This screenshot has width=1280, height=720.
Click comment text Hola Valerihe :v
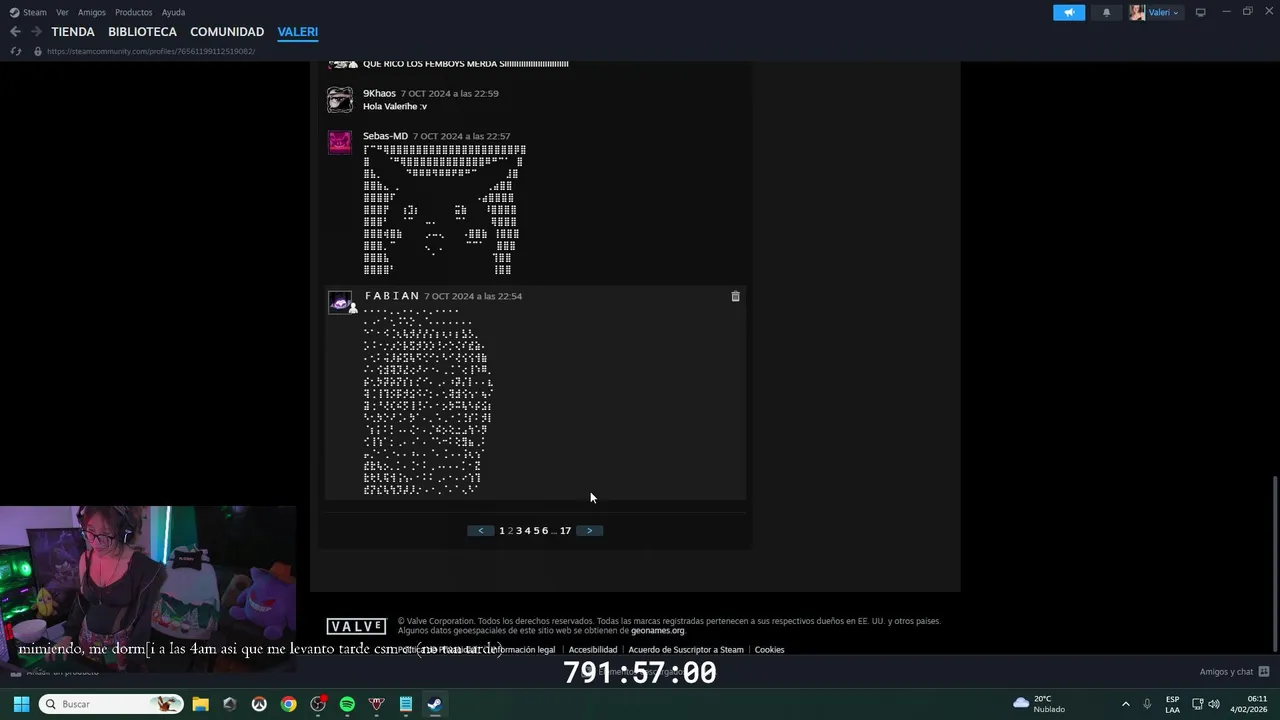(395, 106)
